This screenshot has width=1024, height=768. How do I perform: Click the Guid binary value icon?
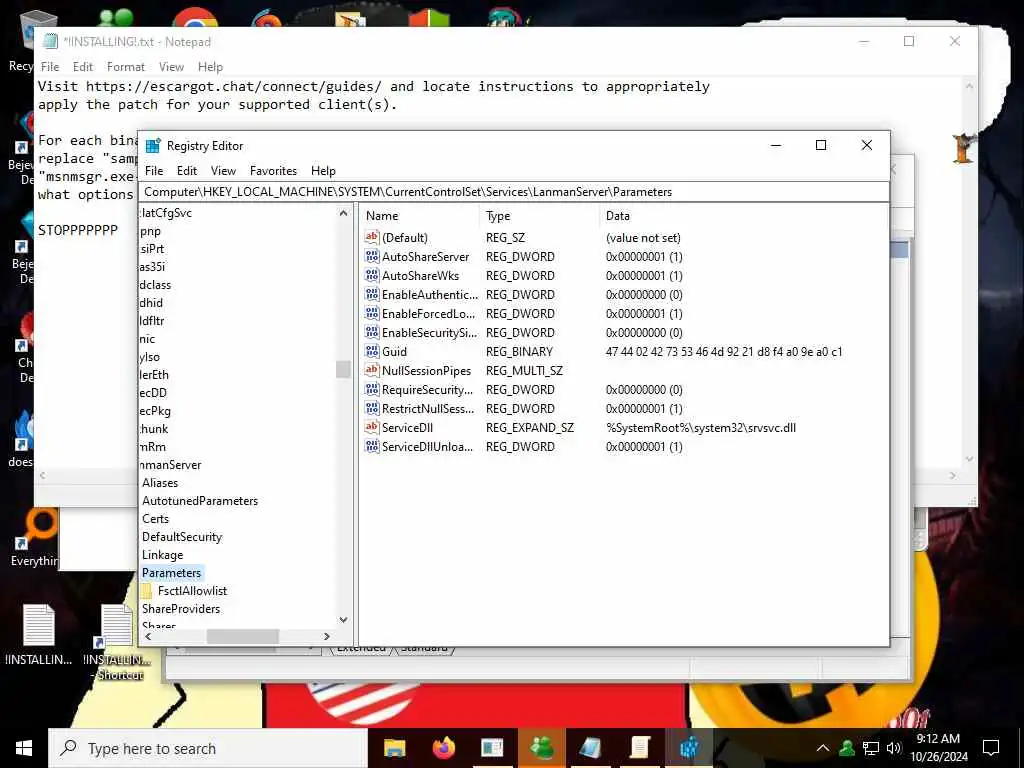point(372,351)
